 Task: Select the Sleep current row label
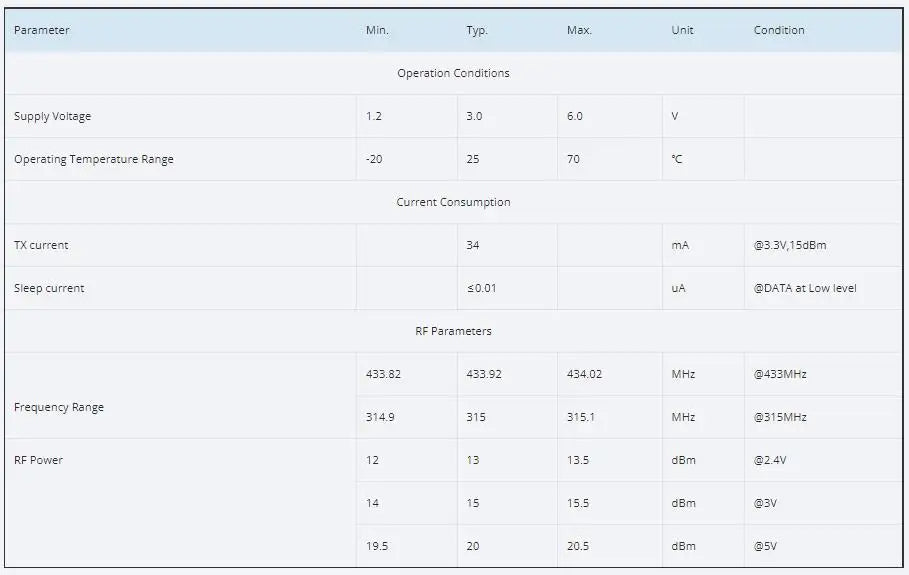point(49,288)
